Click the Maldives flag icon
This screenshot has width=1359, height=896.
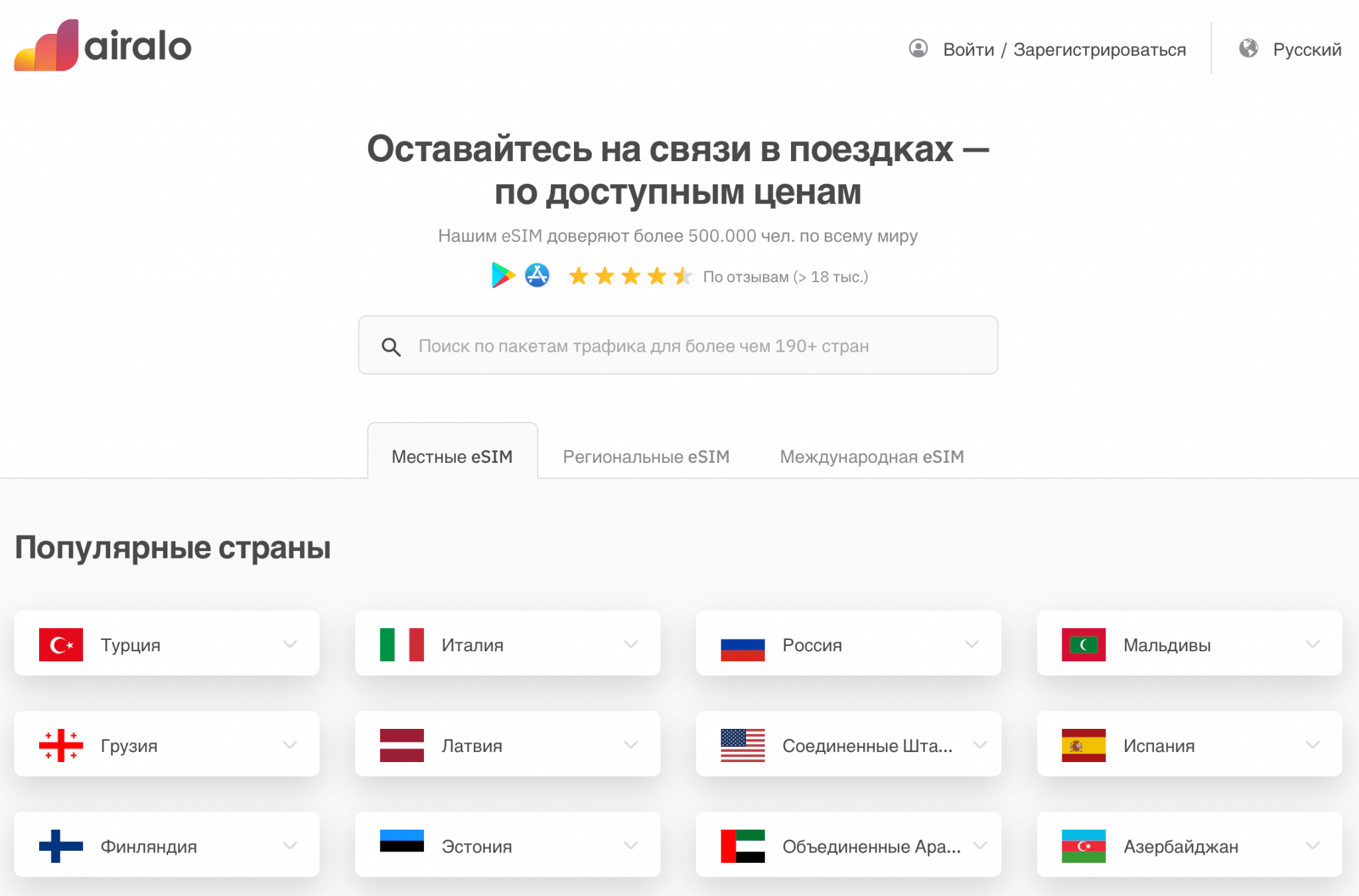(x=1084, y=645)
